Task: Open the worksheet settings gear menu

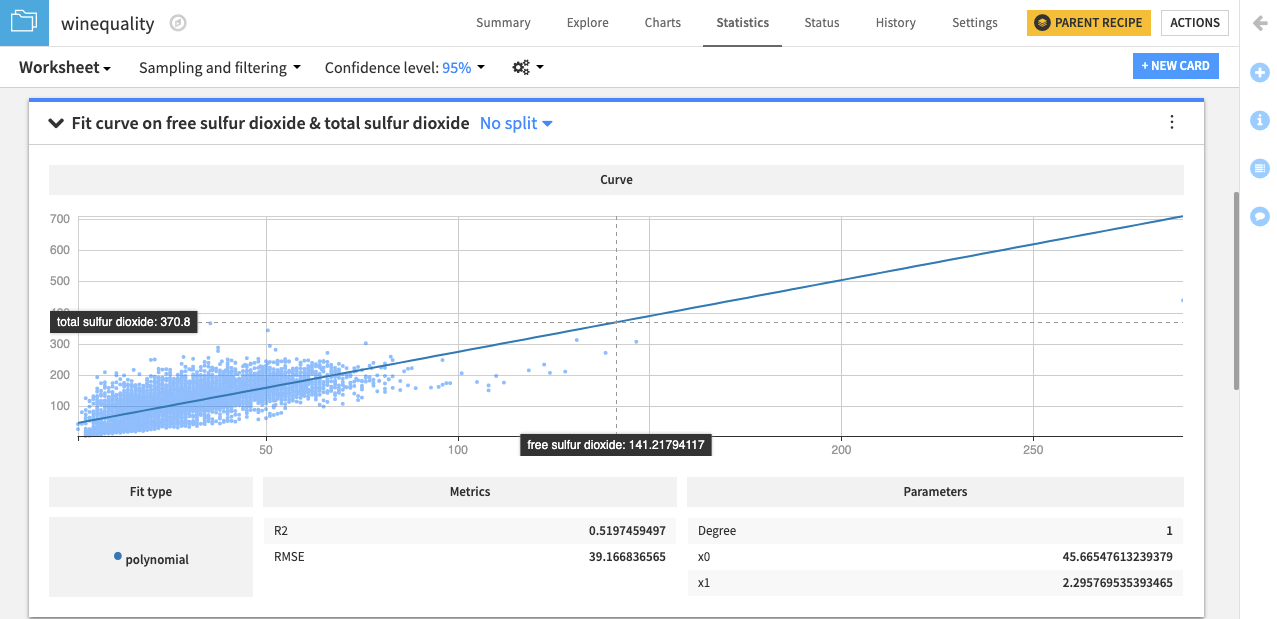Action: (519, 67)
